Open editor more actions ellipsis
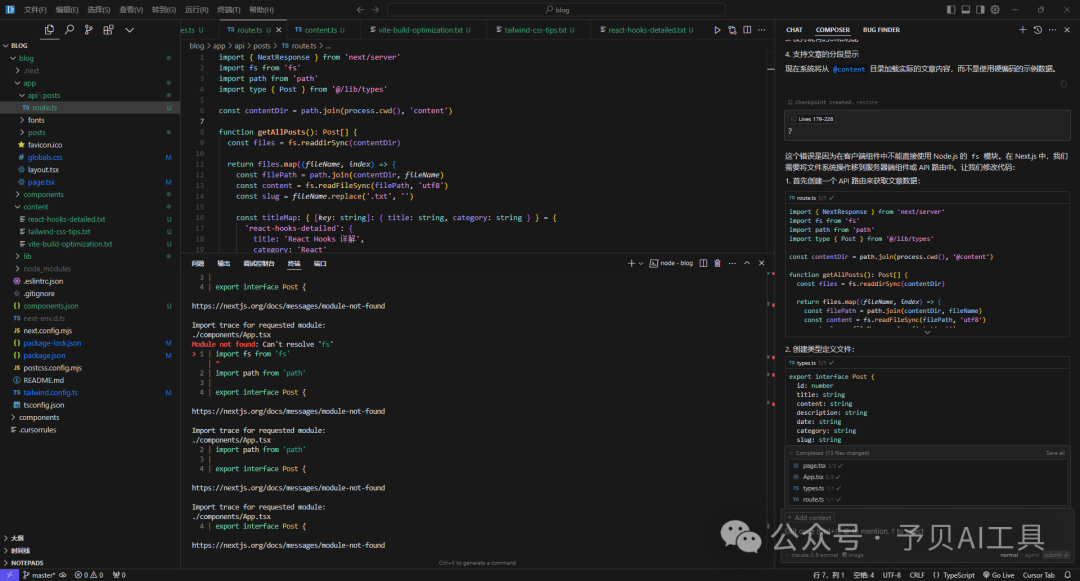The width and height of the screenshot is (1080, 581). [761, 30]
